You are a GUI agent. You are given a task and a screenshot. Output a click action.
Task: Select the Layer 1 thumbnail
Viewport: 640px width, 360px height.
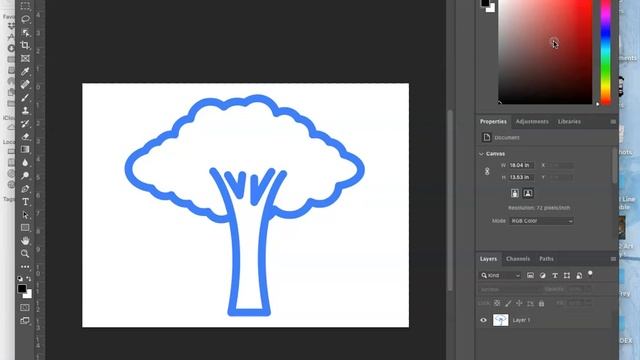pyautogui.click(x=500, y=320)
